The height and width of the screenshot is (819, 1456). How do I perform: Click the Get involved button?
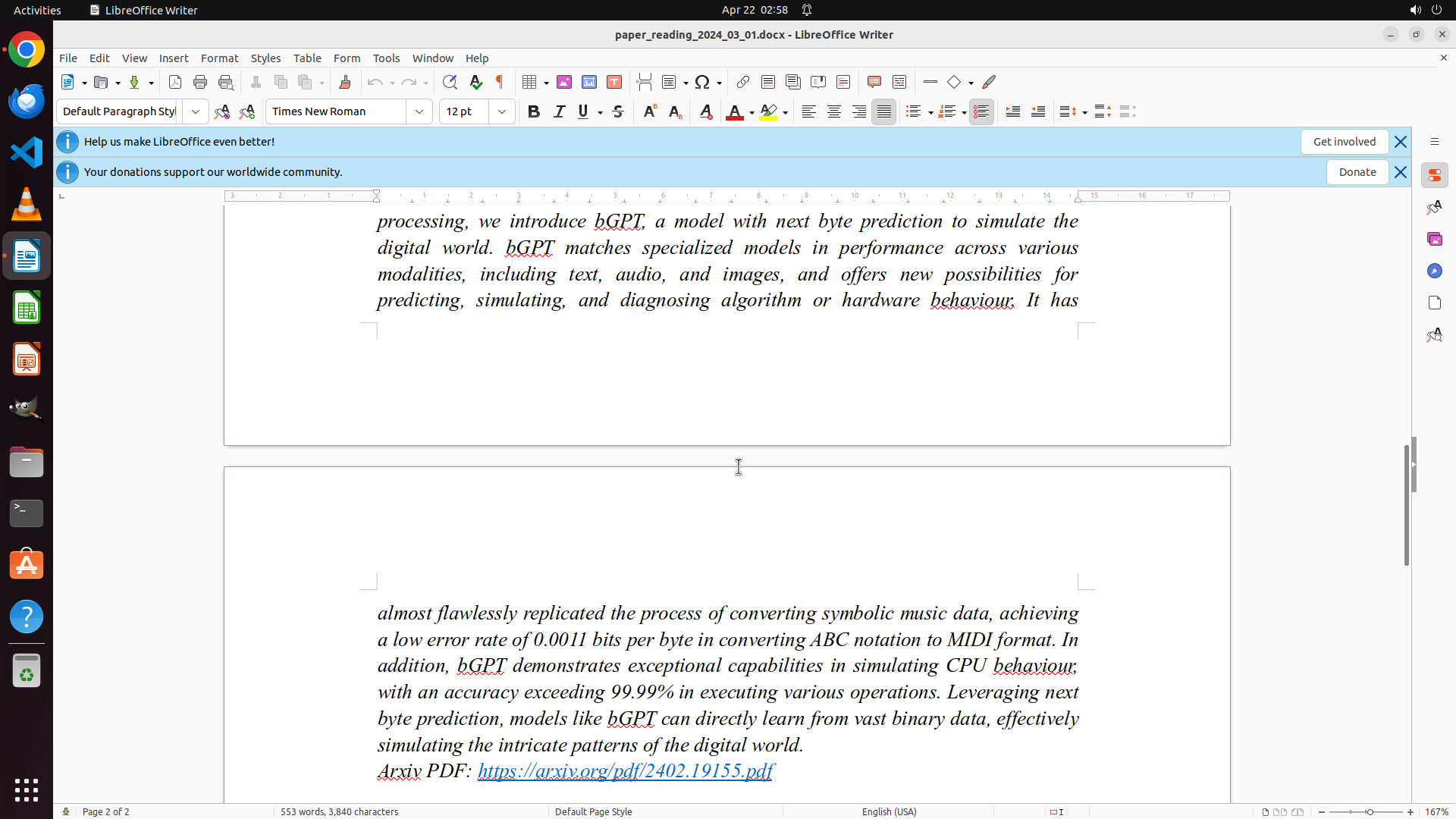point(1344,142)
